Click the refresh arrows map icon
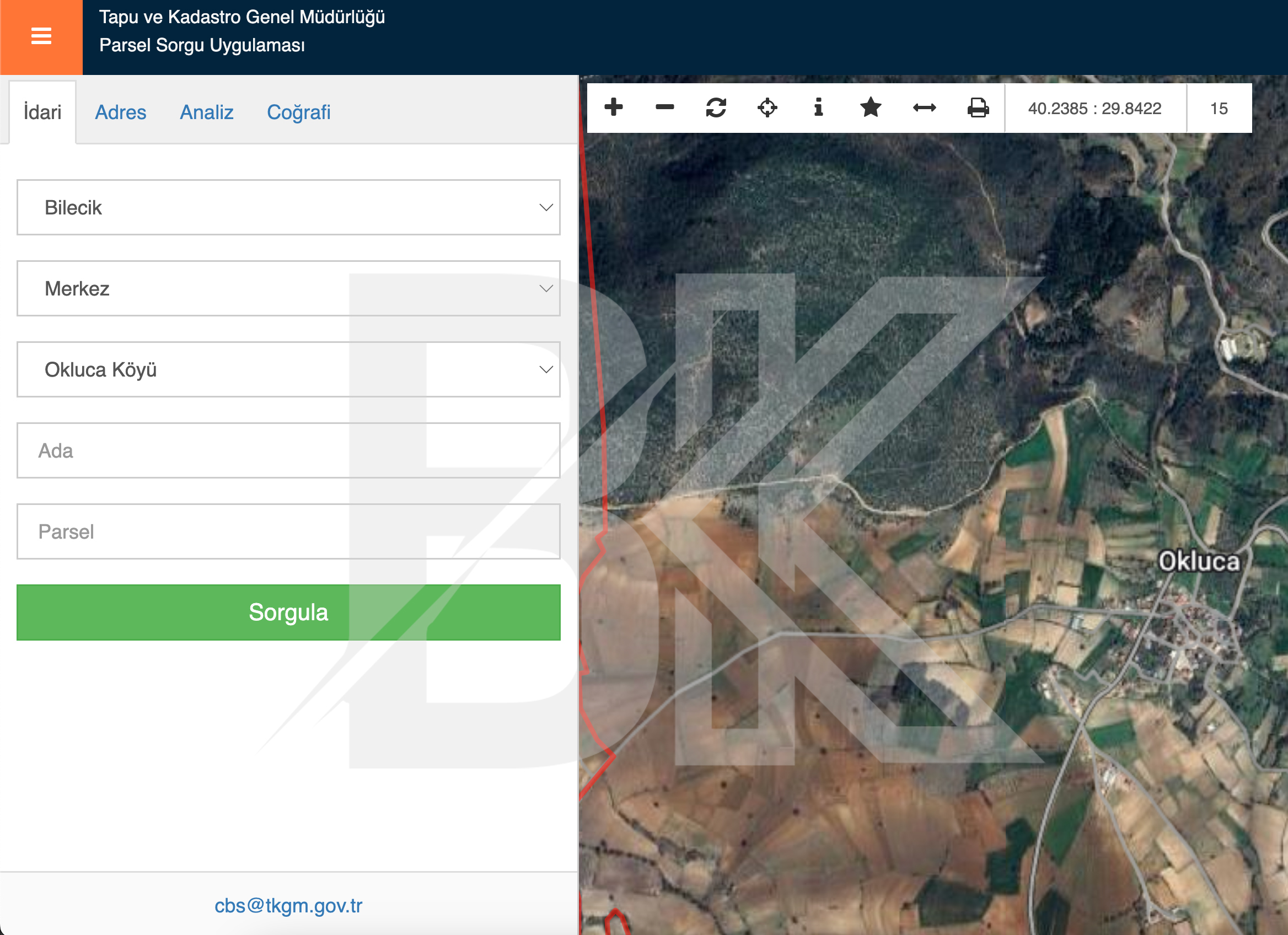The height and width of the screenshot is (935, 1288). (716, 108)
